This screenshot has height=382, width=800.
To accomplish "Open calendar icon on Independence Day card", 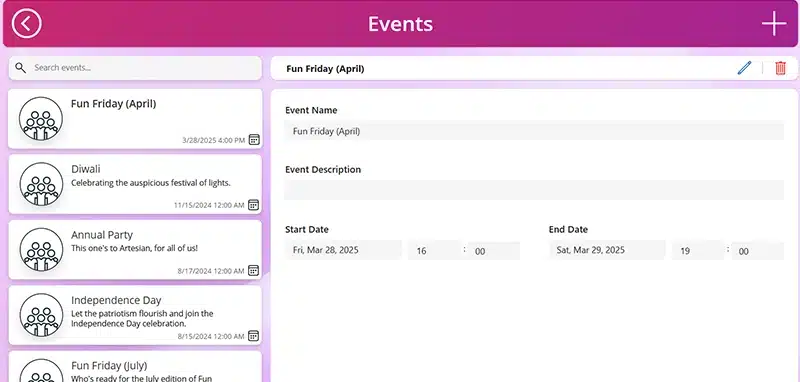I will [x=254, y=336].
